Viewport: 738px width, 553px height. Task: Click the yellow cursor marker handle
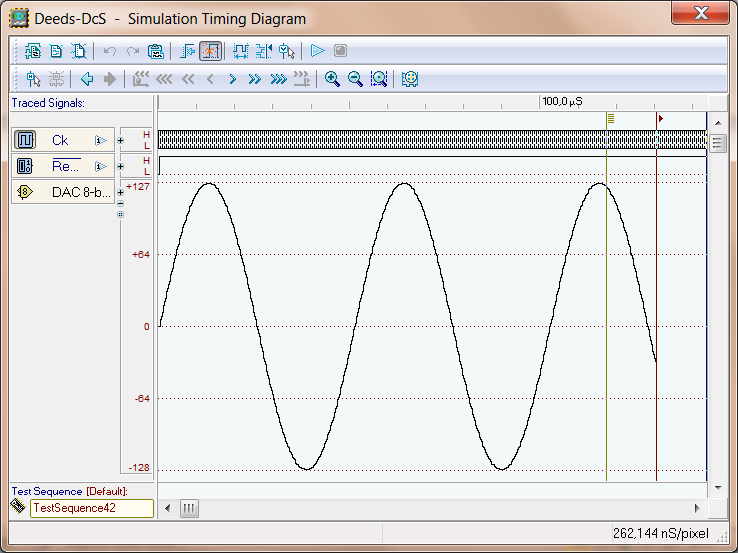click(x=610, y=118)
